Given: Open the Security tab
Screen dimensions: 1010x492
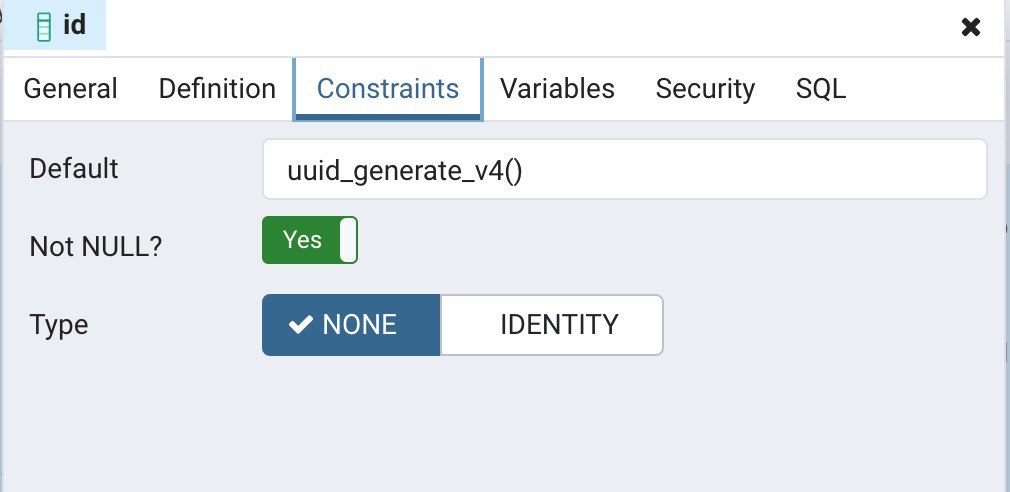Looking at the screenshot, I should [x=705, y=89].
